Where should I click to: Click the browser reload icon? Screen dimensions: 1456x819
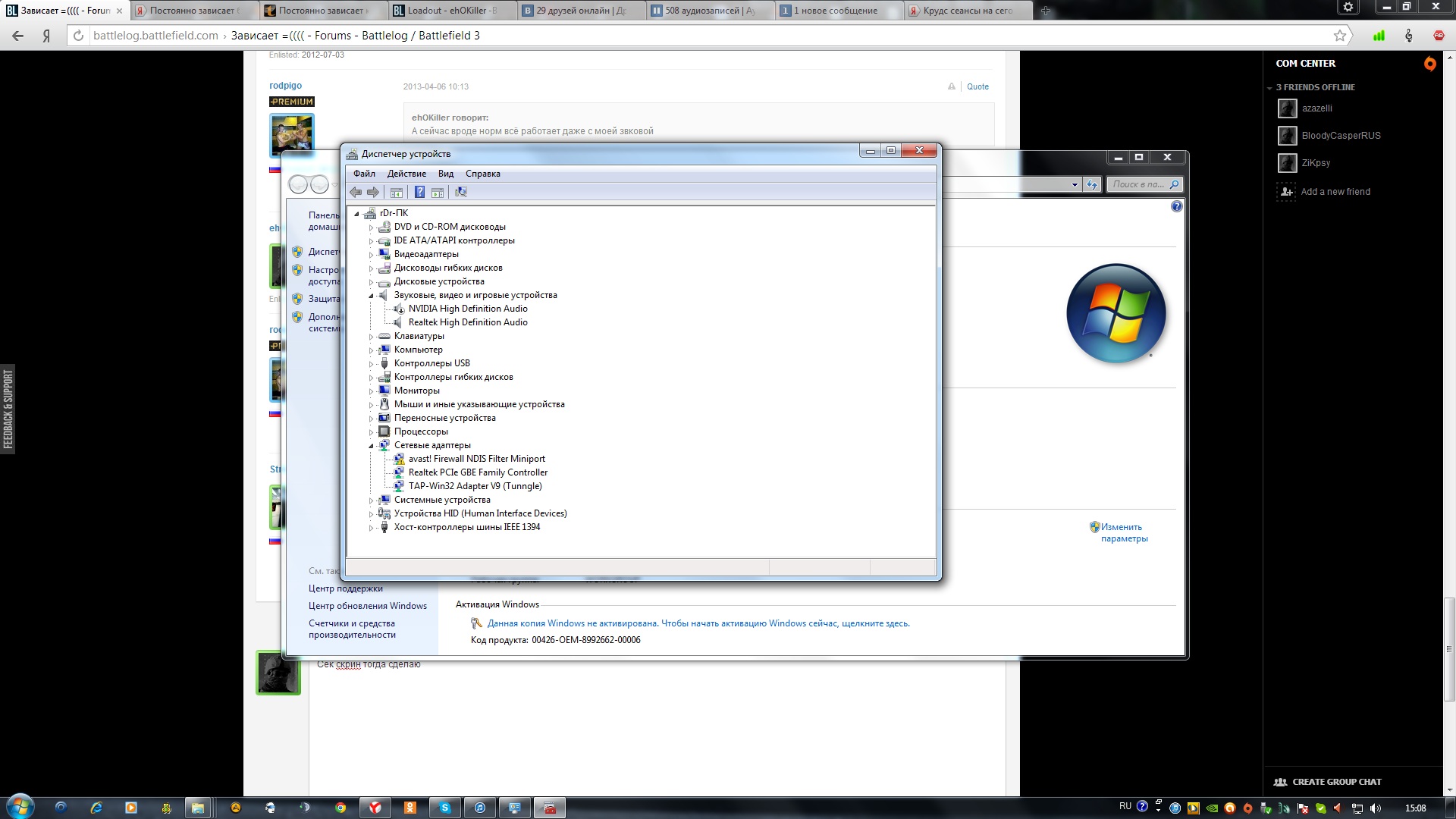(77, 36)
